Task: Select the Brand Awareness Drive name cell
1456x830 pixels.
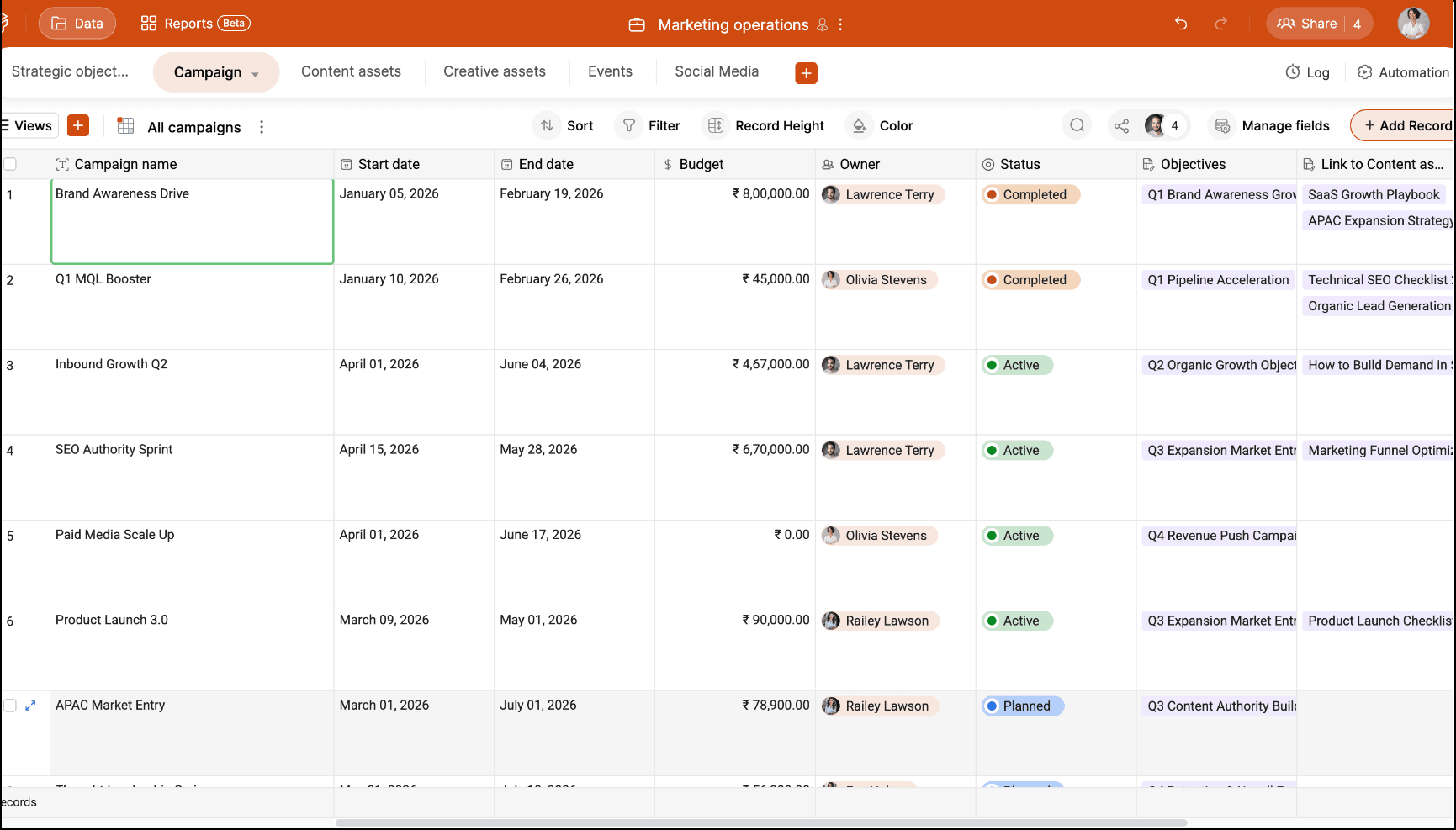Action: [193, 221]
